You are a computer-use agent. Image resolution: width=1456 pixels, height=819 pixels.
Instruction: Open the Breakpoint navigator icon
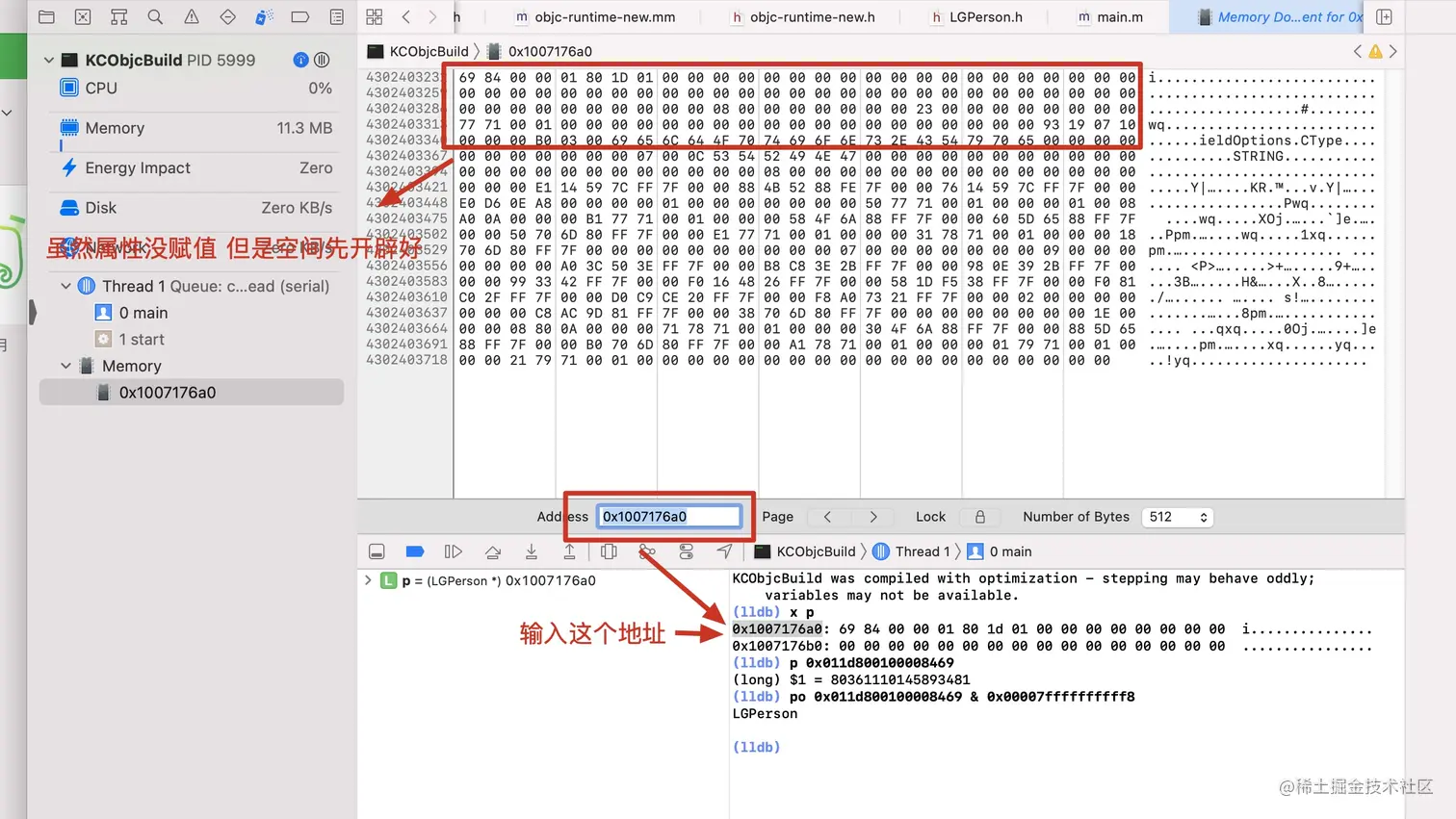click(x=300, y=16)
